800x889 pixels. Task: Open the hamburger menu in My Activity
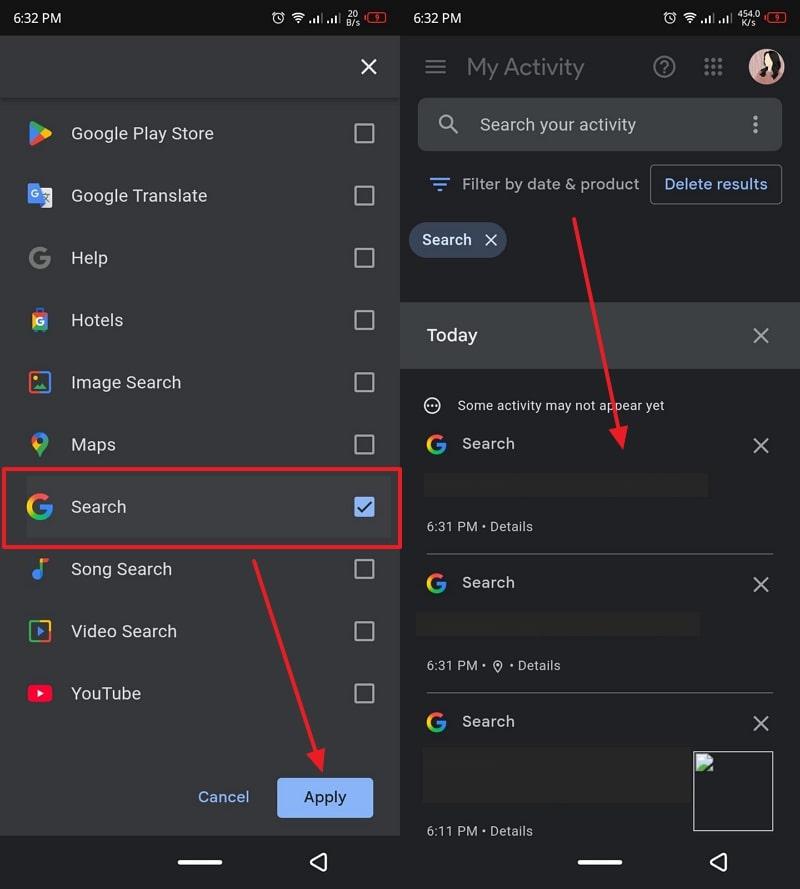coord(435,67)
